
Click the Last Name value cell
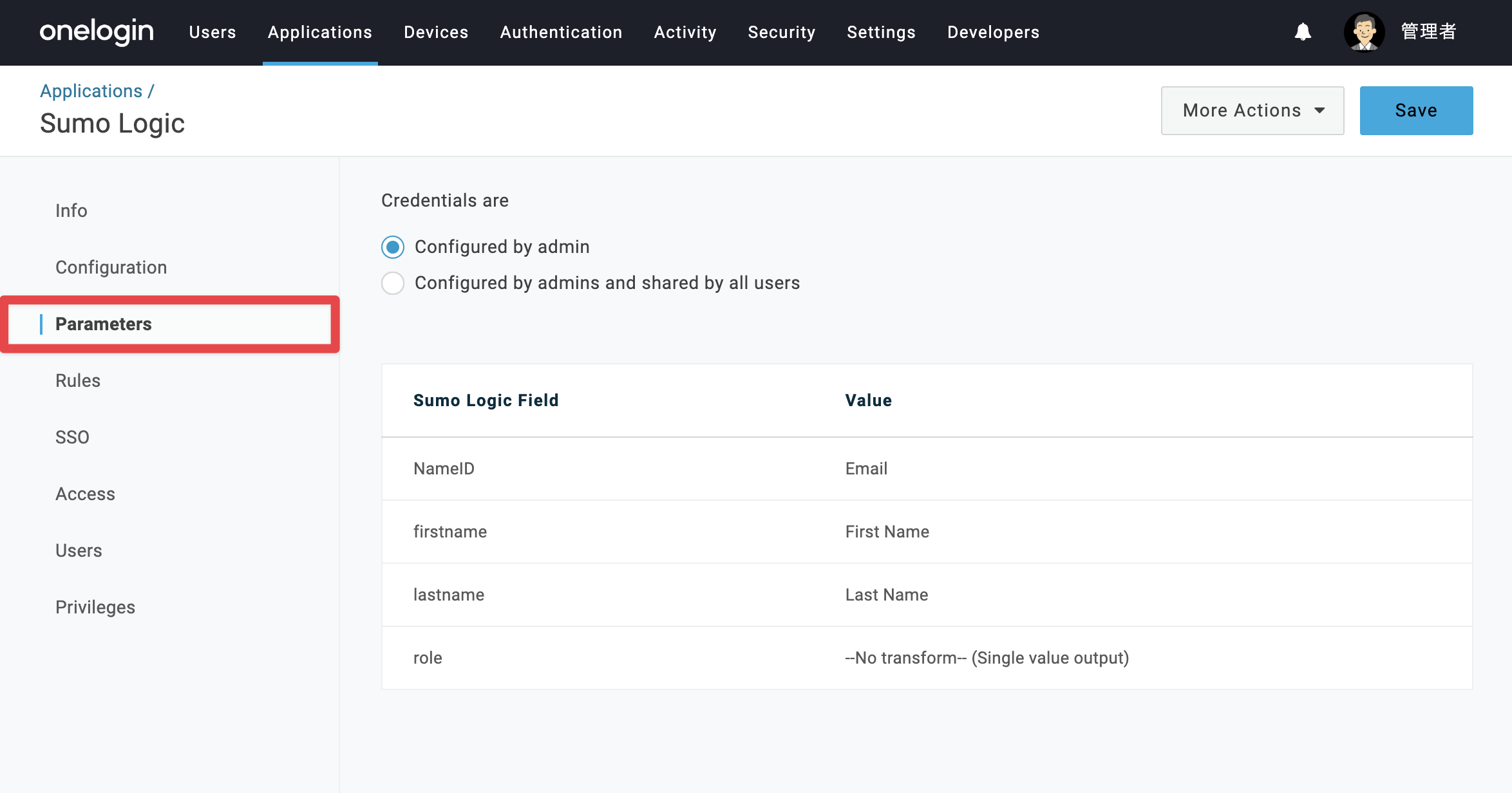click(x=886, y=595)
